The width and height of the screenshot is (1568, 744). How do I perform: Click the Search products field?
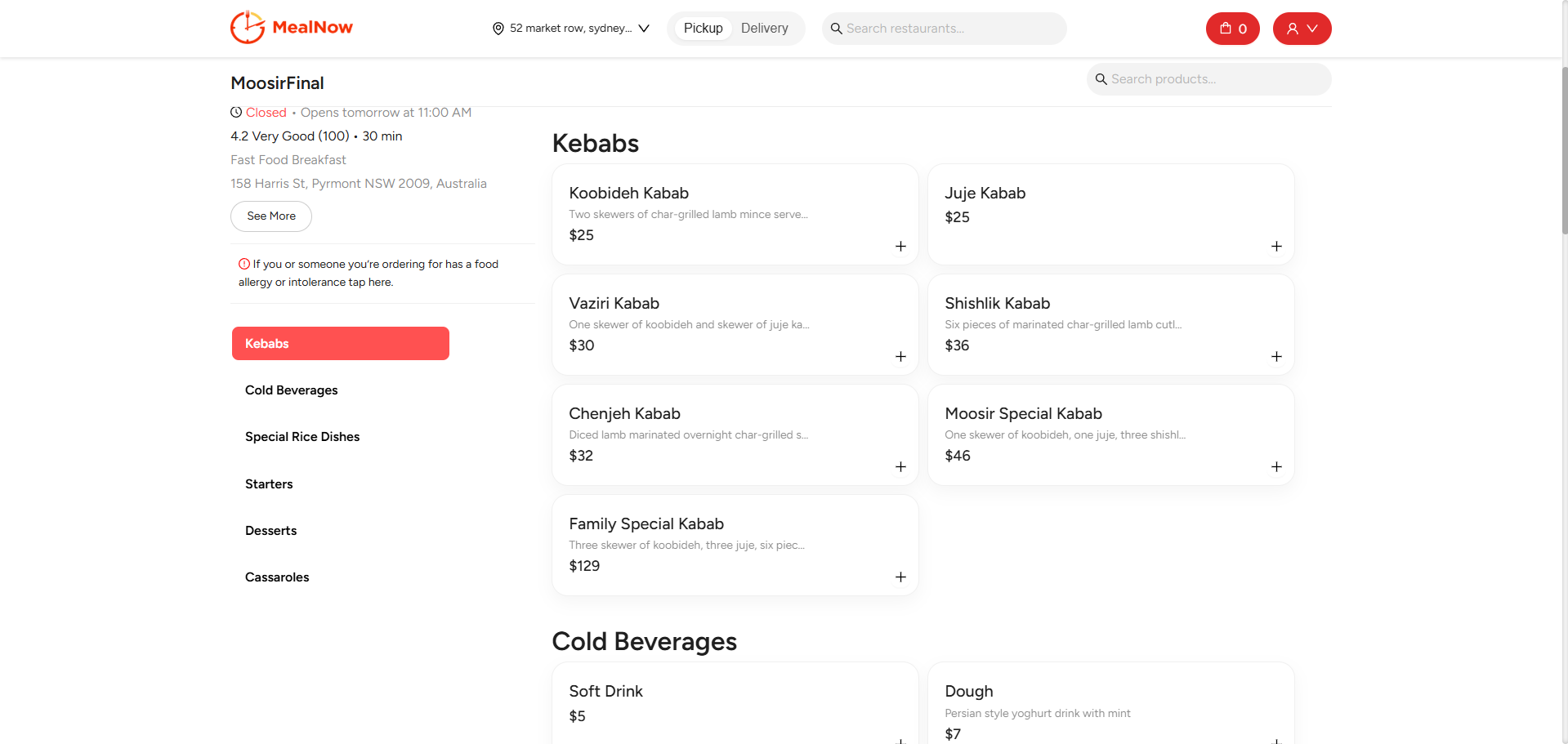pyautogui.click(x=1208, y=78)
